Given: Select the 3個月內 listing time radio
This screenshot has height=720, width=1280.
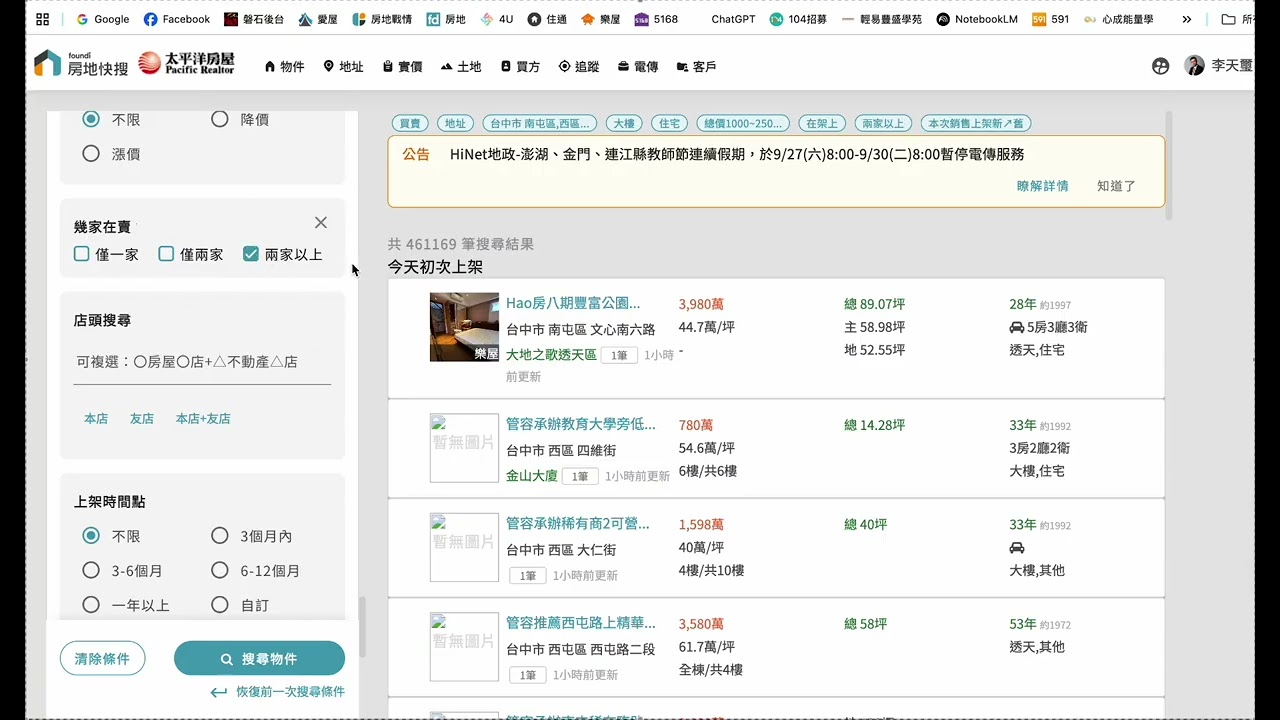Looking at the screenshot, I should coord(220,536).
